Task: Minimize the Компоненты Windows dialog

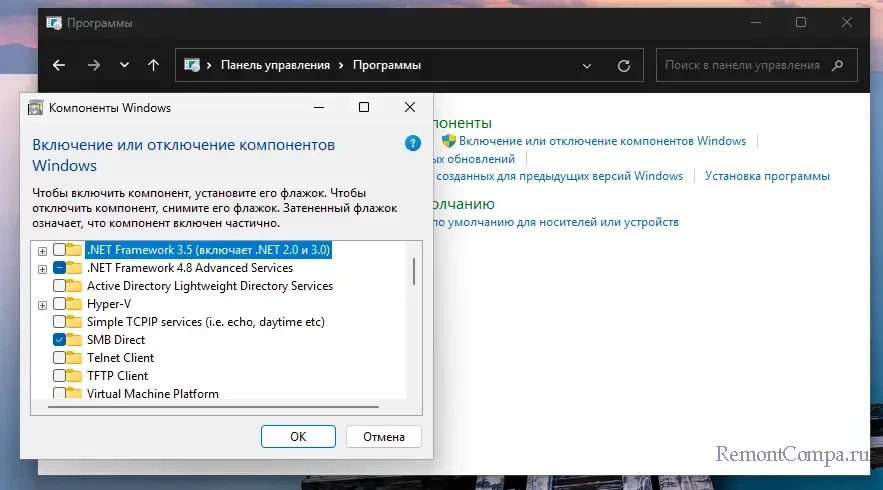Action: pyautogui.click(x=319, y=107)
